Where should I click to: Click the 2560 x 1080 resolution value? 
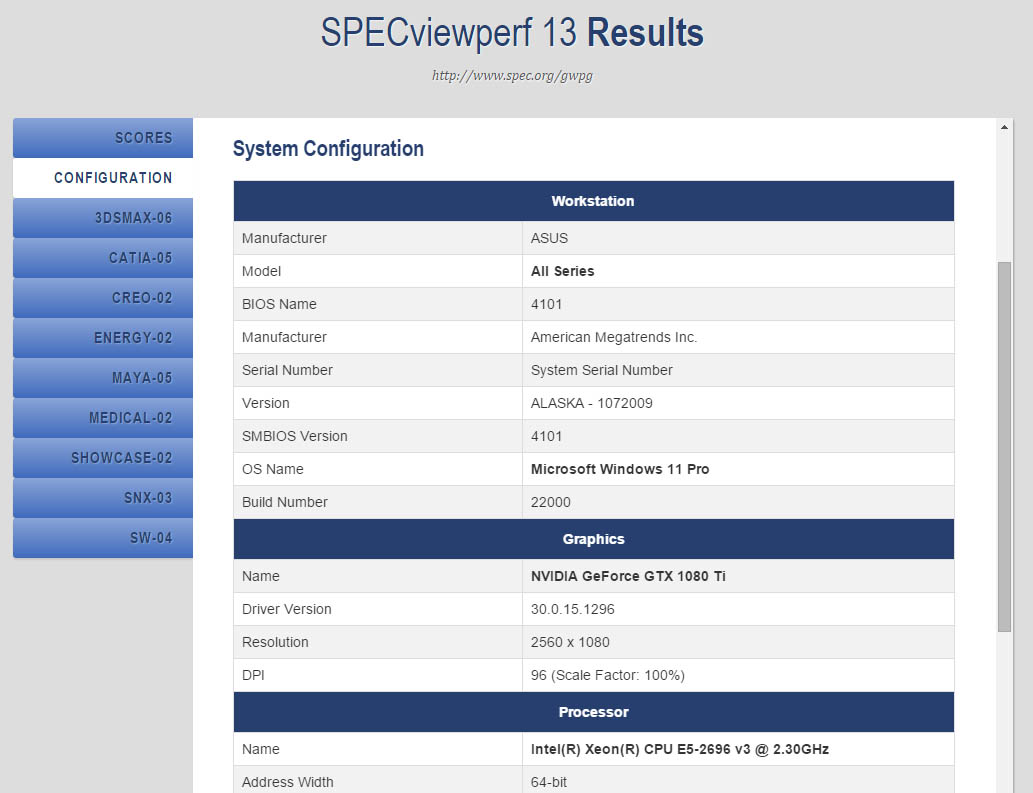(x=571, y=642)
